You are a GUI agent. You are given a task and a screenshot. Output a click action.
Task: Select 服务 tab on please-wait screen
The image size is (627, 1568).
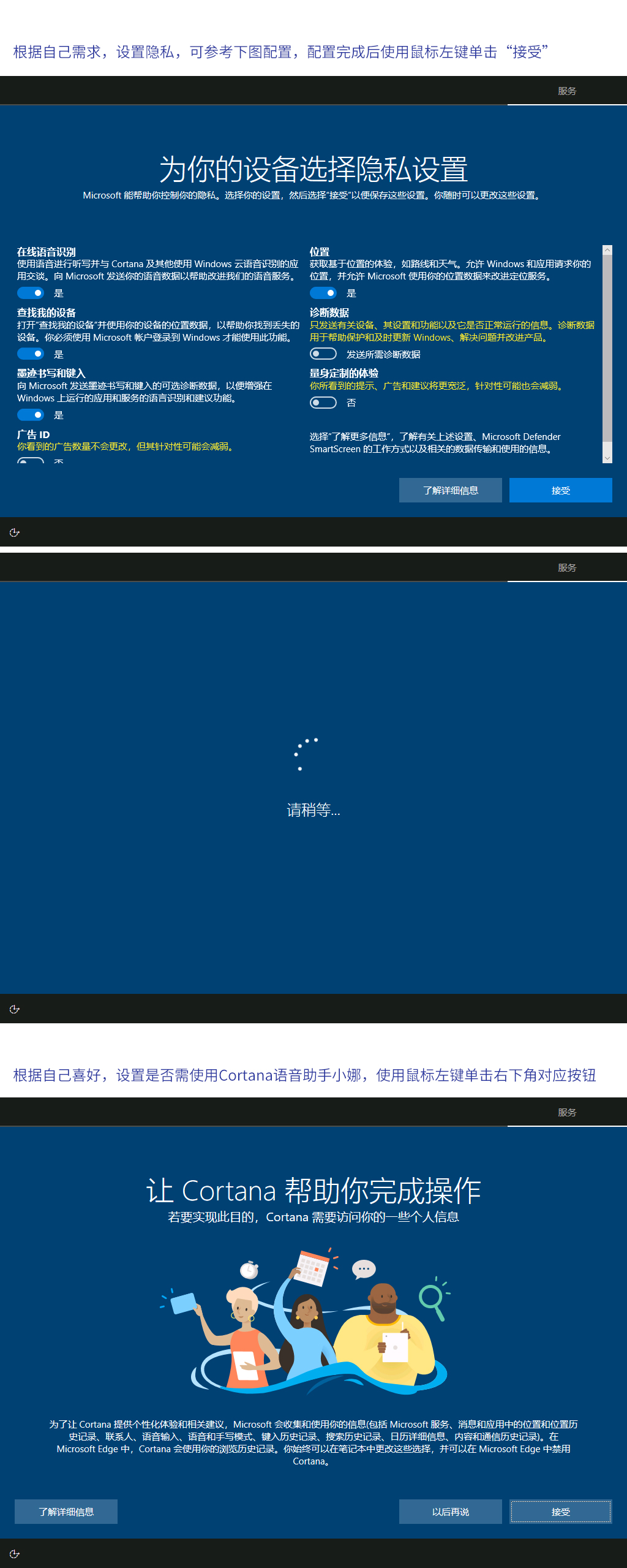567,567
